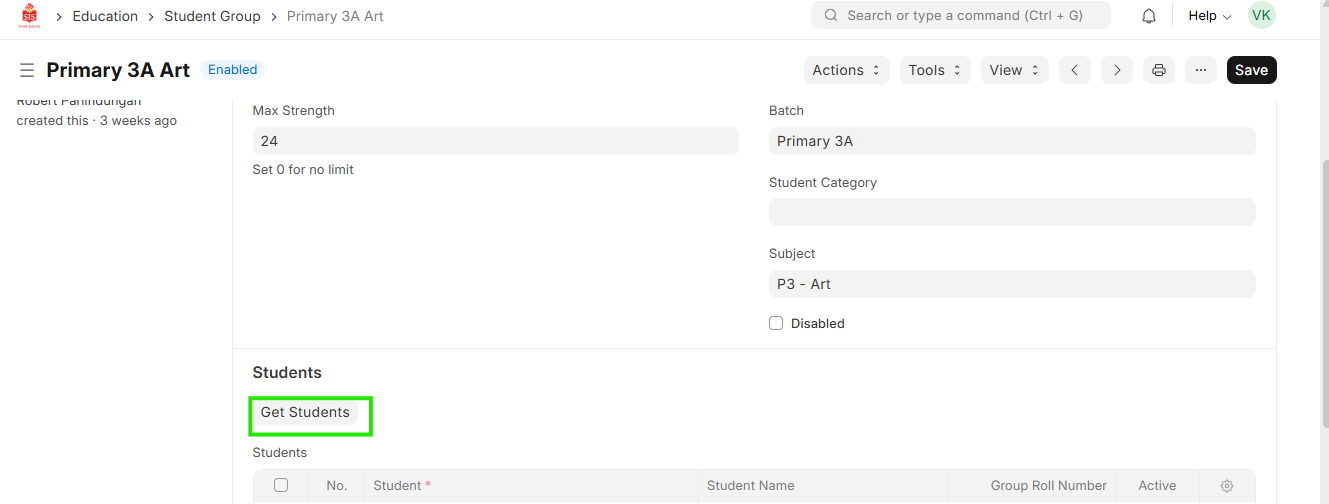Navigate to Education breadcrumb
Viewport: 1329px width, 504px height.
click(x=105, y=16)
